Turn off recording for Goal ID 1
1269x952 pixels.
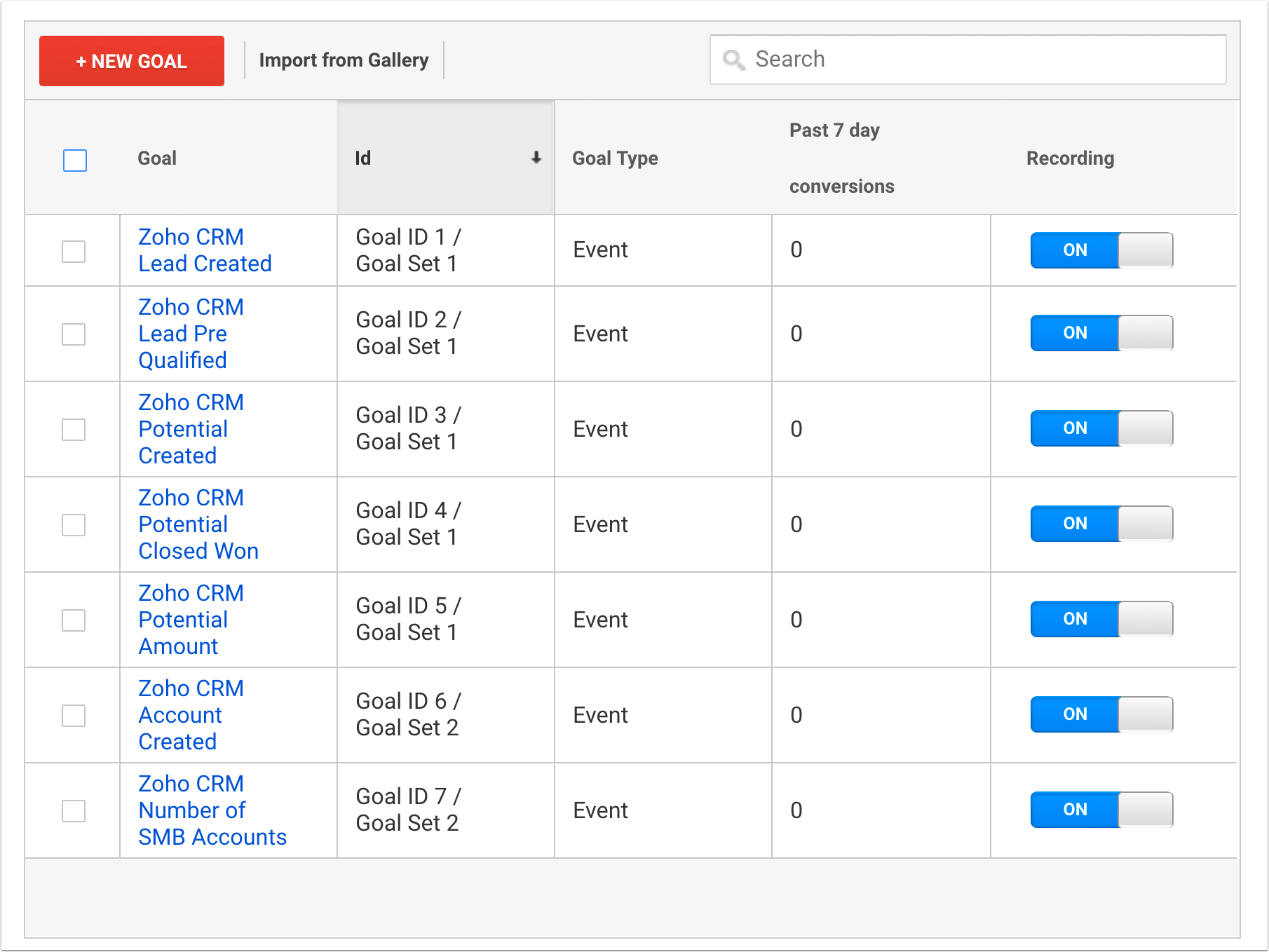pos(1101,250)
